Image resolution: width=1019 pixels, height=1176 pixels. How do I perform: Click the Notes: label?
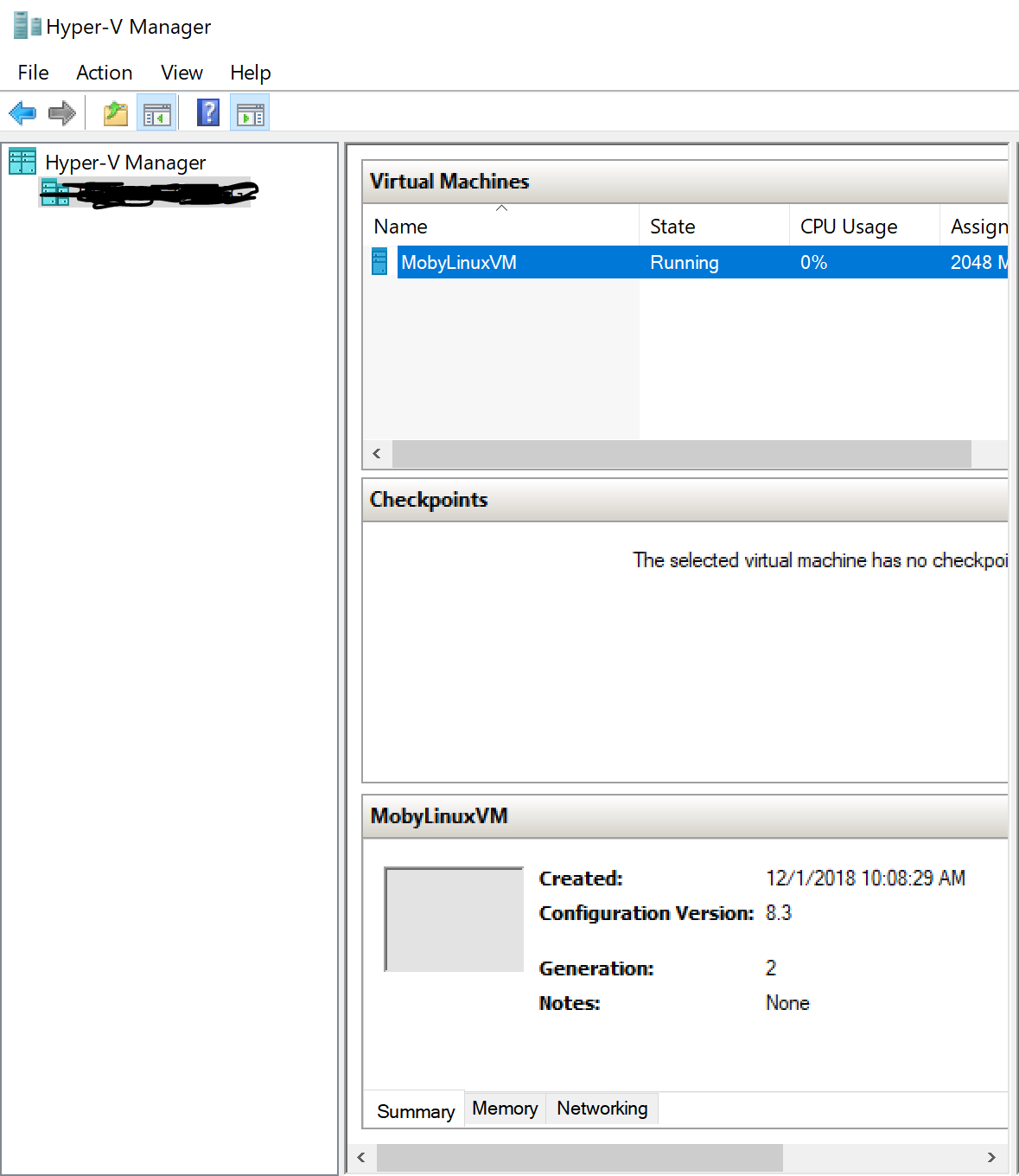point(570,1003)
